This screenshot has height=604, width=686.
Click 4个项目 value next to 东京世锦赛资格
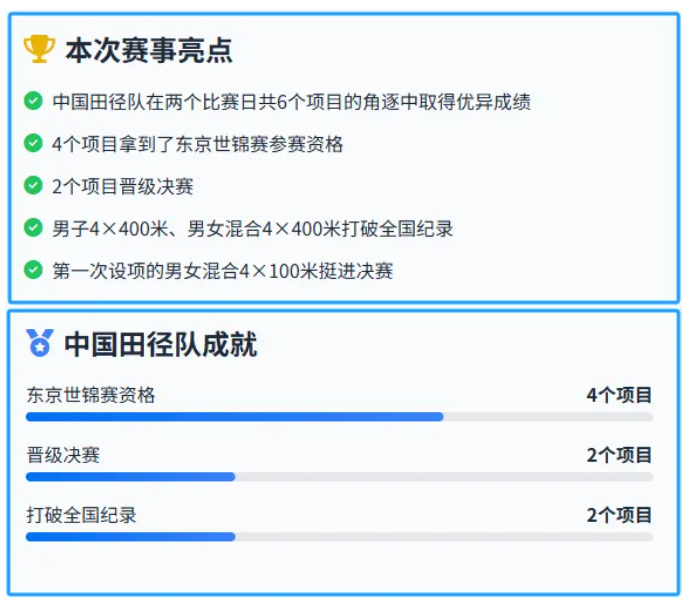(x=620, y=395)
